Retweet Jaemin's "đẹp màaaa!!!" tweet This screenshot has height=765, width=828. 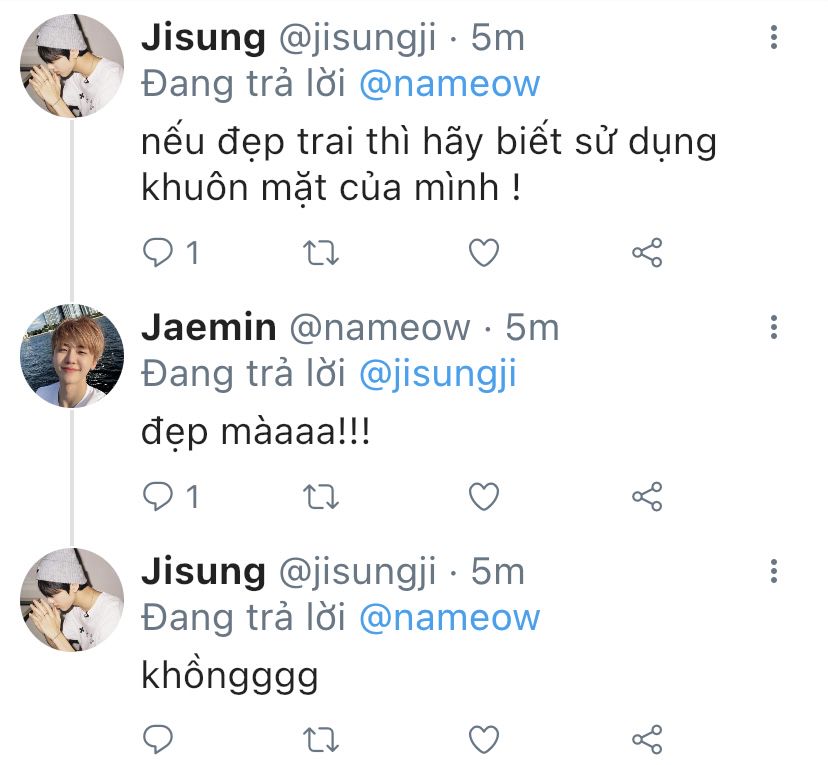pyautogui.click(x=321, y=496)
